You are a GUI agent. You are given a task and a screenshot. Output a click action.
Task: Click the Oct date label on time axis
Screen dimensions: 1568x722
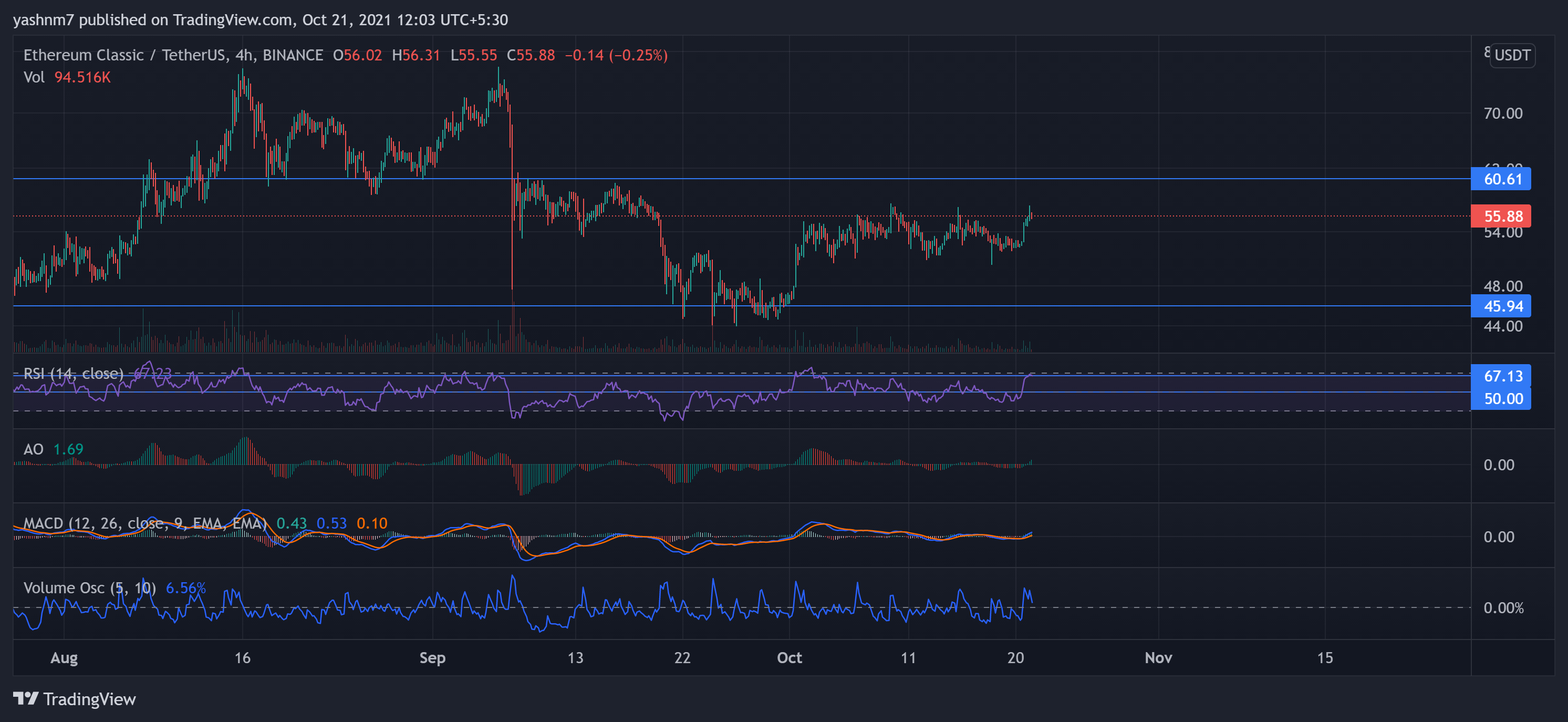(790, 658)
